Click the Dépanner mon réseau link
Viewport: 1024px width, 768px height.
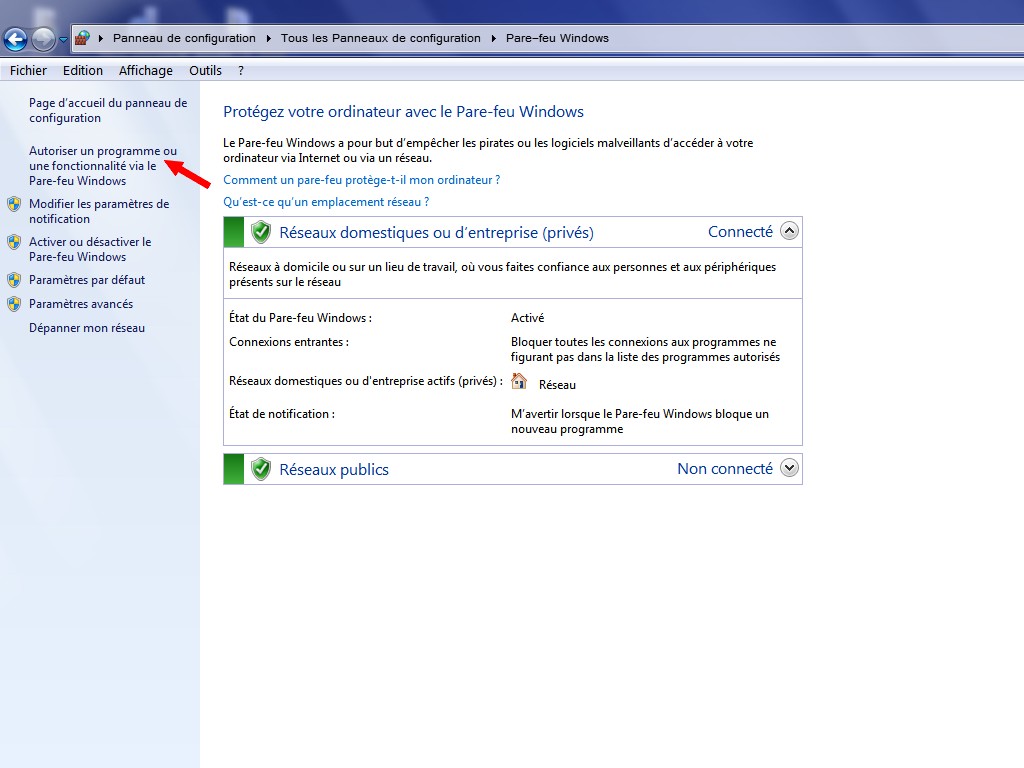pyautogui.click(x=87, y=328)
